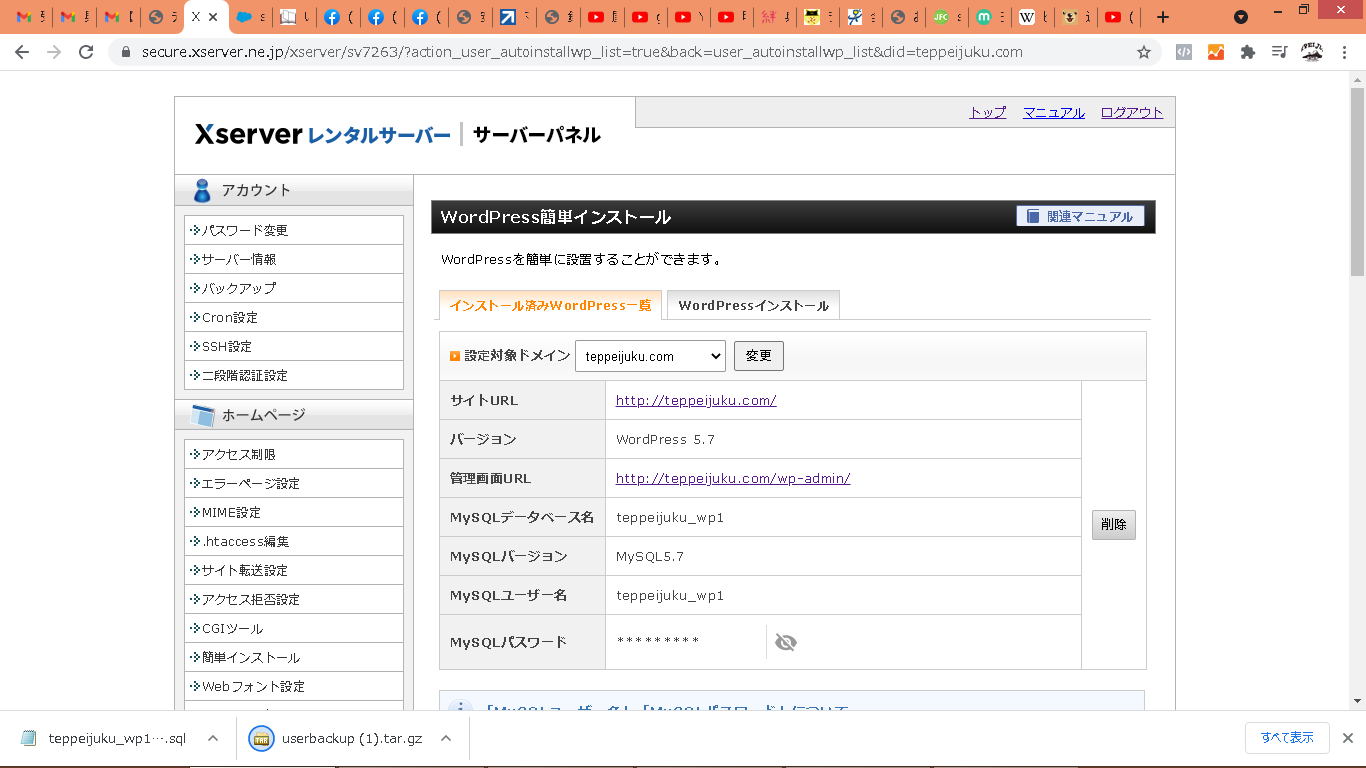Screen dimensions: 1366x768
Task: Switch to the green JFC icon tab
Action: (941, 17)
